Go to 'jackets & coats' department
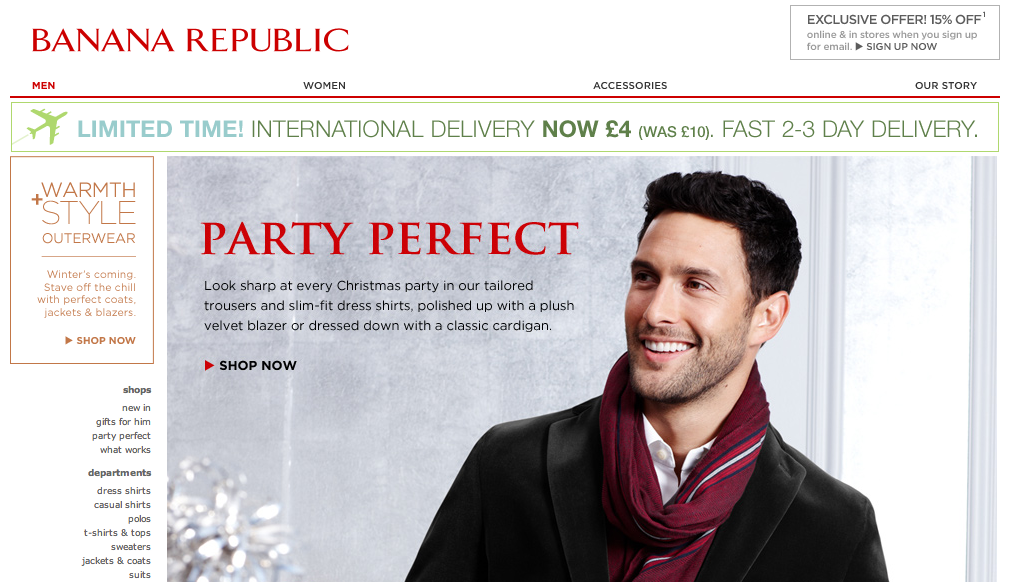1010x582 pixels. click(x=116, y=561)
